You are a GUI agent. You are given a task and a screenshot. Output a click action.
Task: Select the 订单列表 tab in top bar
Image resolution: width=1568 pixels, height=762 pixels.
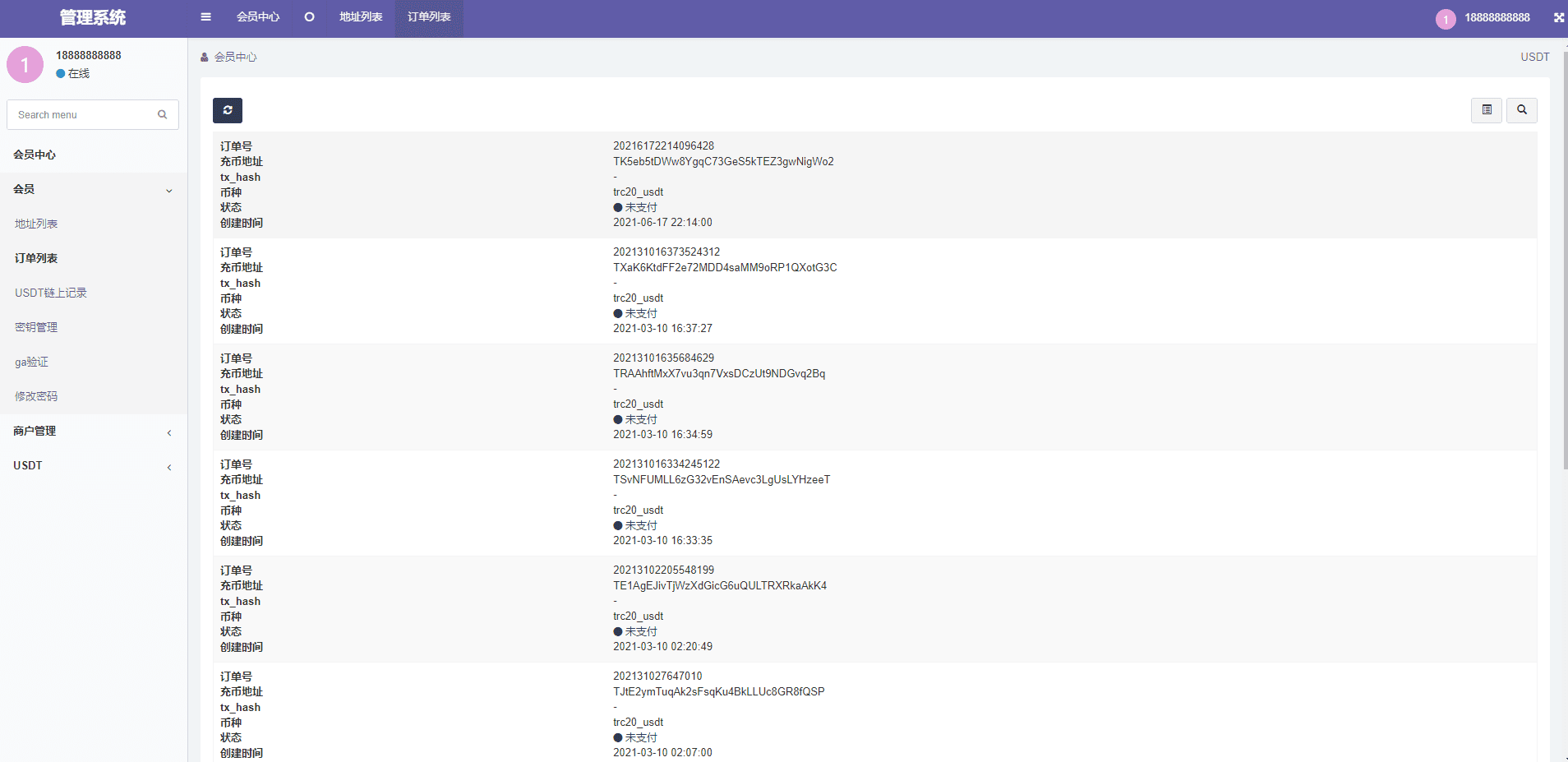coord(429,17)
